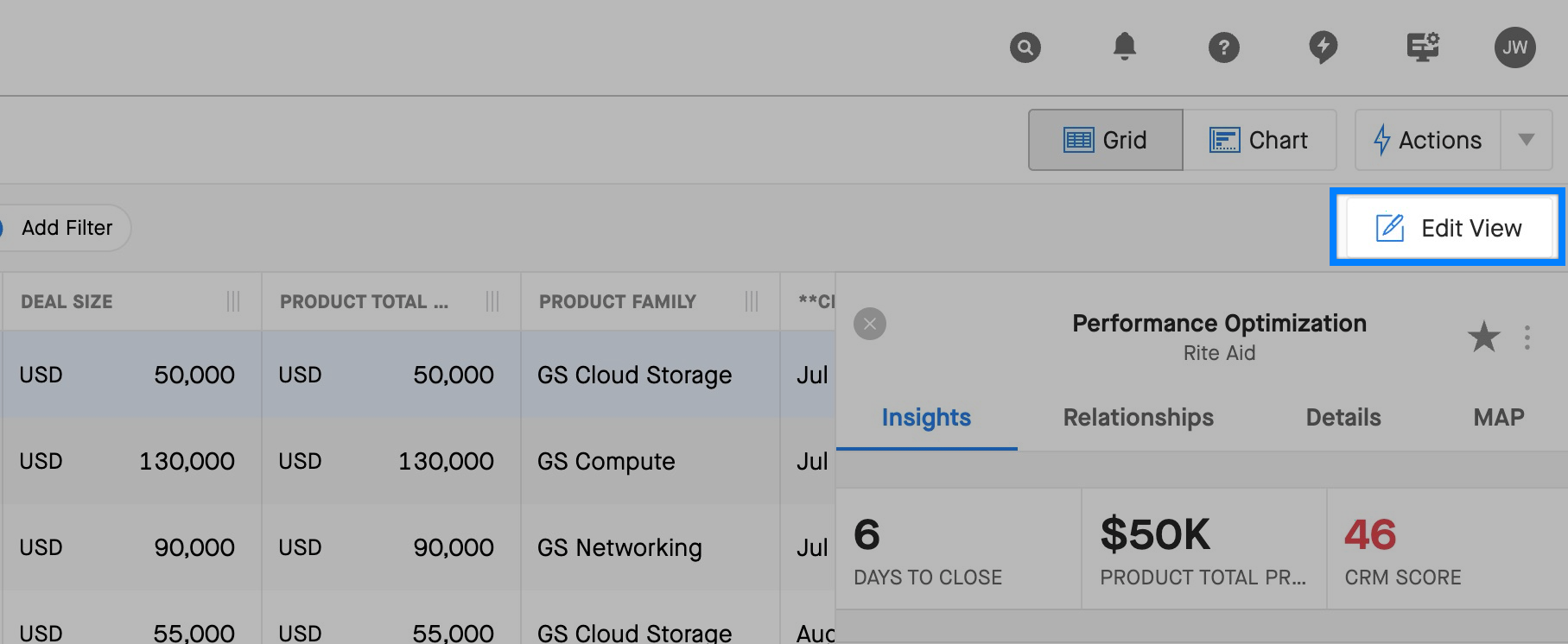Select the Details tab
Viewport: 1568px width, 644px height.
[x=1343, y=418]
